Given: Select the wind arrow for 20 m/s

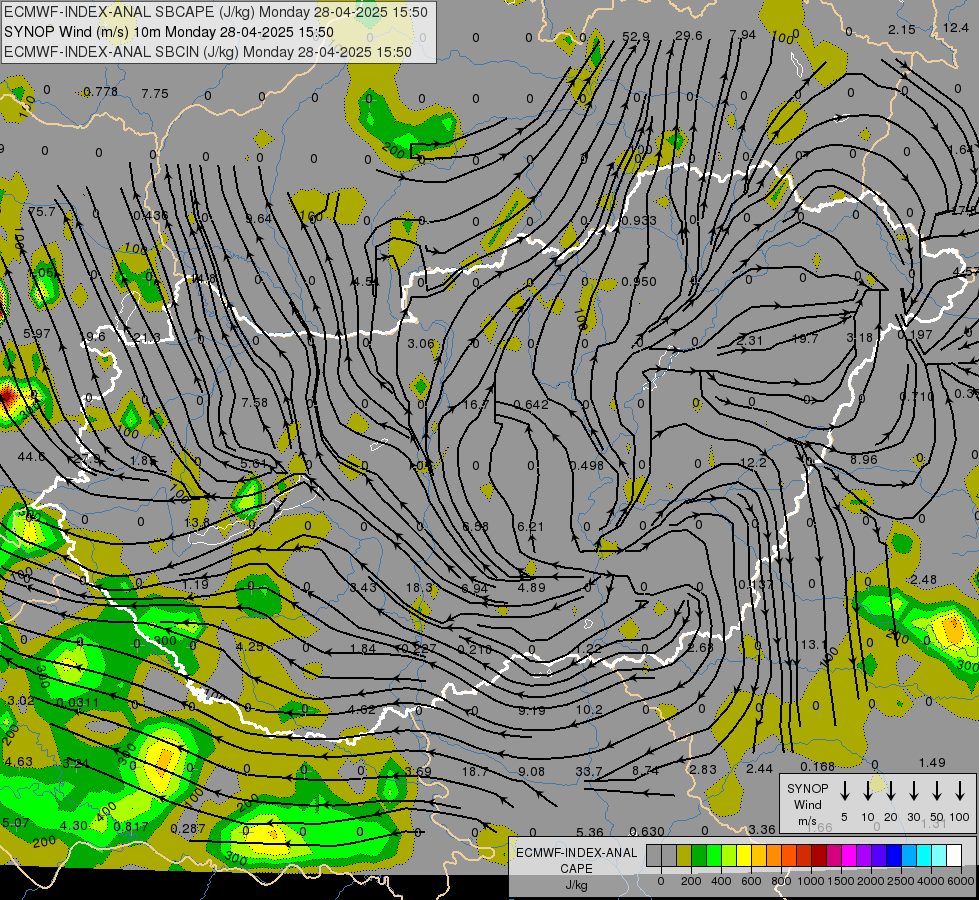Looking at the screenshot, I should click(x=890, y=791).
